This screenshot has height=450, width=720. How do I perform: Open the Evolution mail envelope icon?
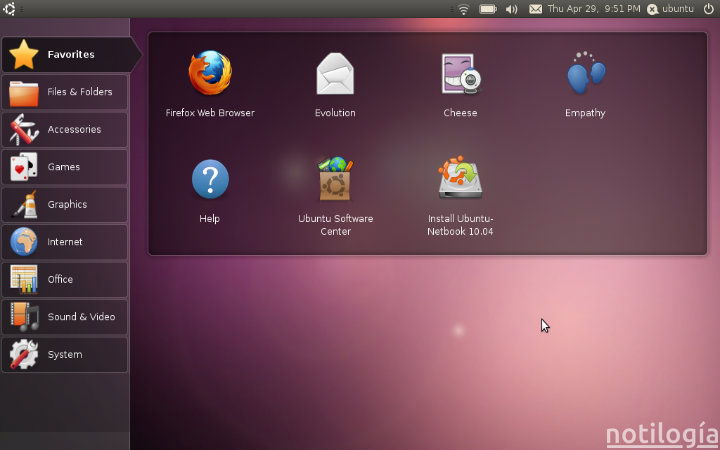pos(335,73)
